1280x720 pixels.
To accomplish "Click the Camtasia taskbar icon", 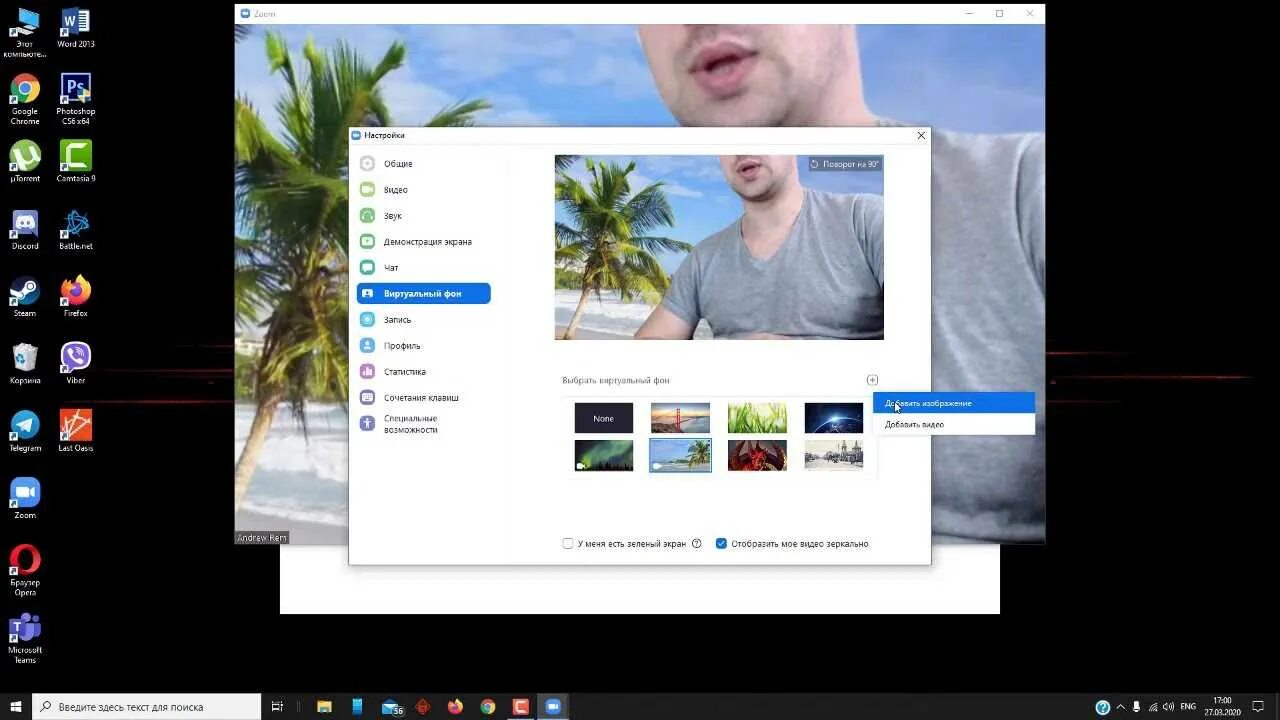I will coord(520,707).
